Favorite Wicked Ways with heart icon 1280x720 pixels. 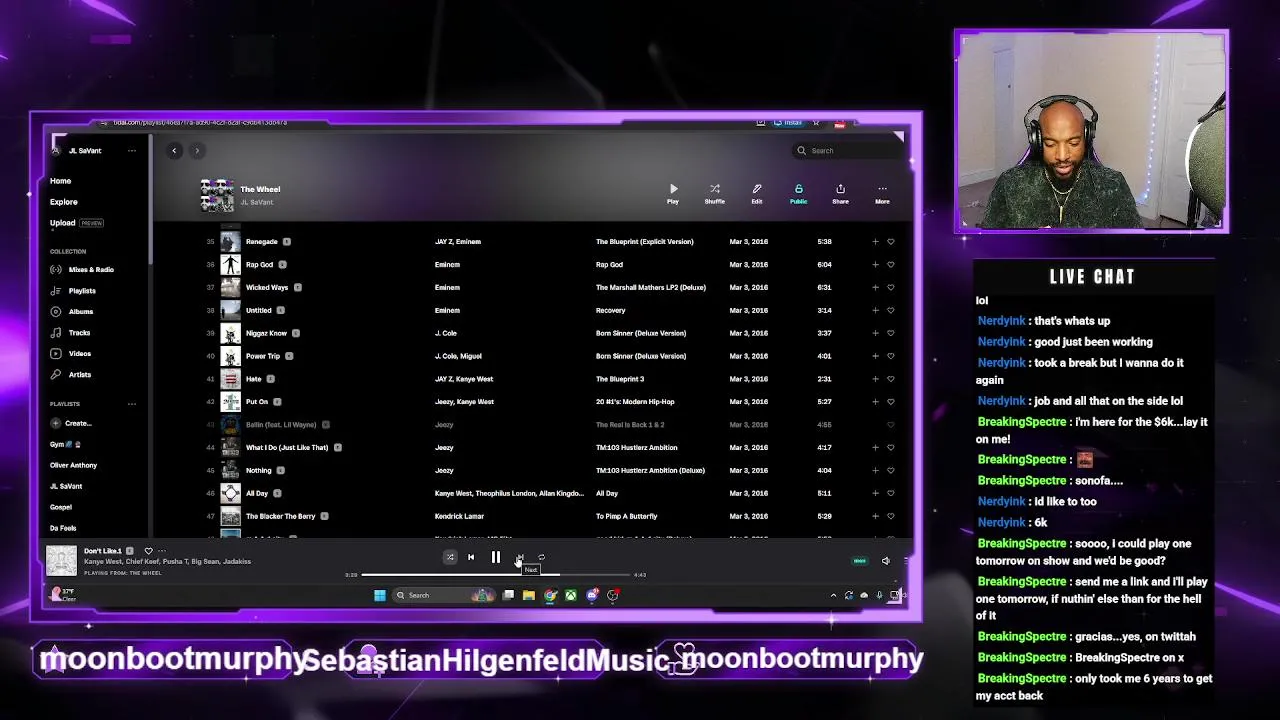pos(891,287)
